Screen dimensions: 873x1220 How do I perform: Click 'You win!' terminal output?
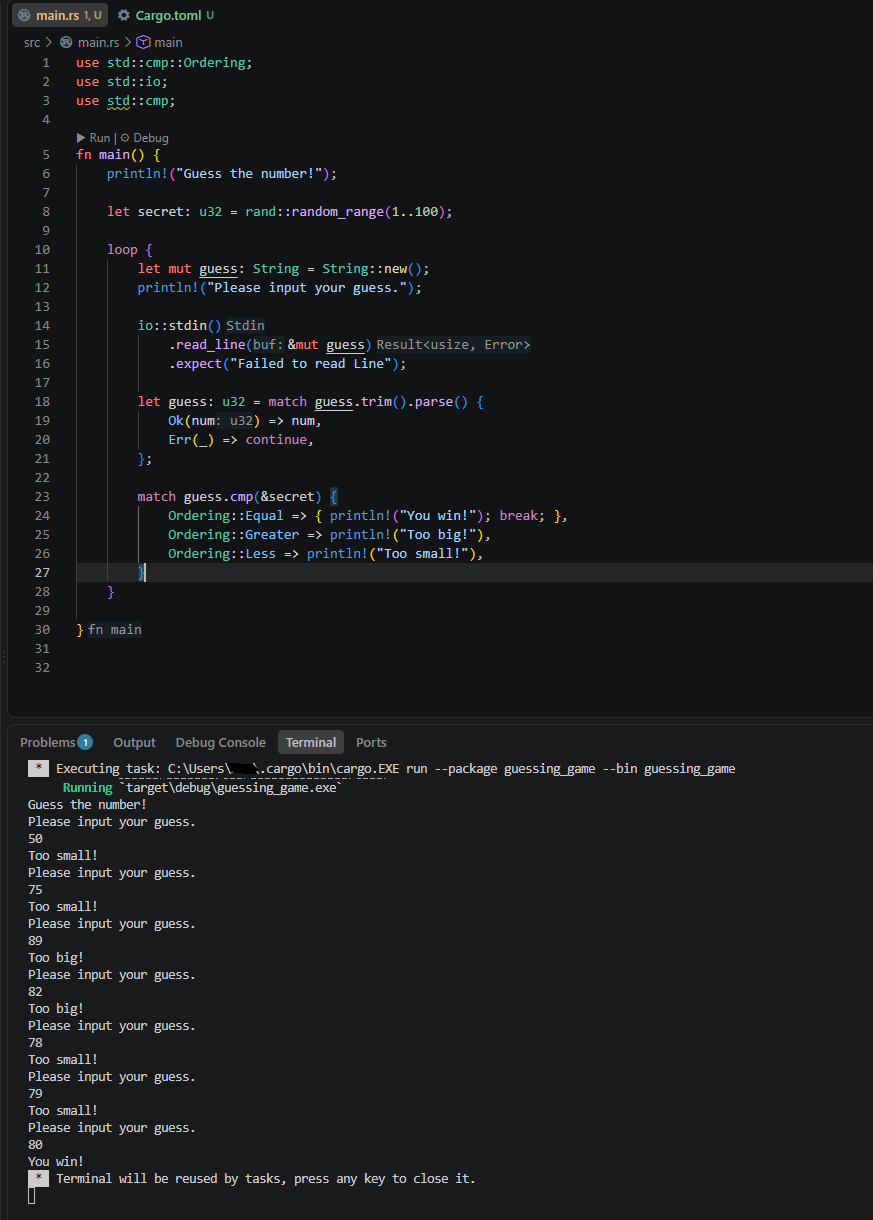click(x=56, y=1162)
